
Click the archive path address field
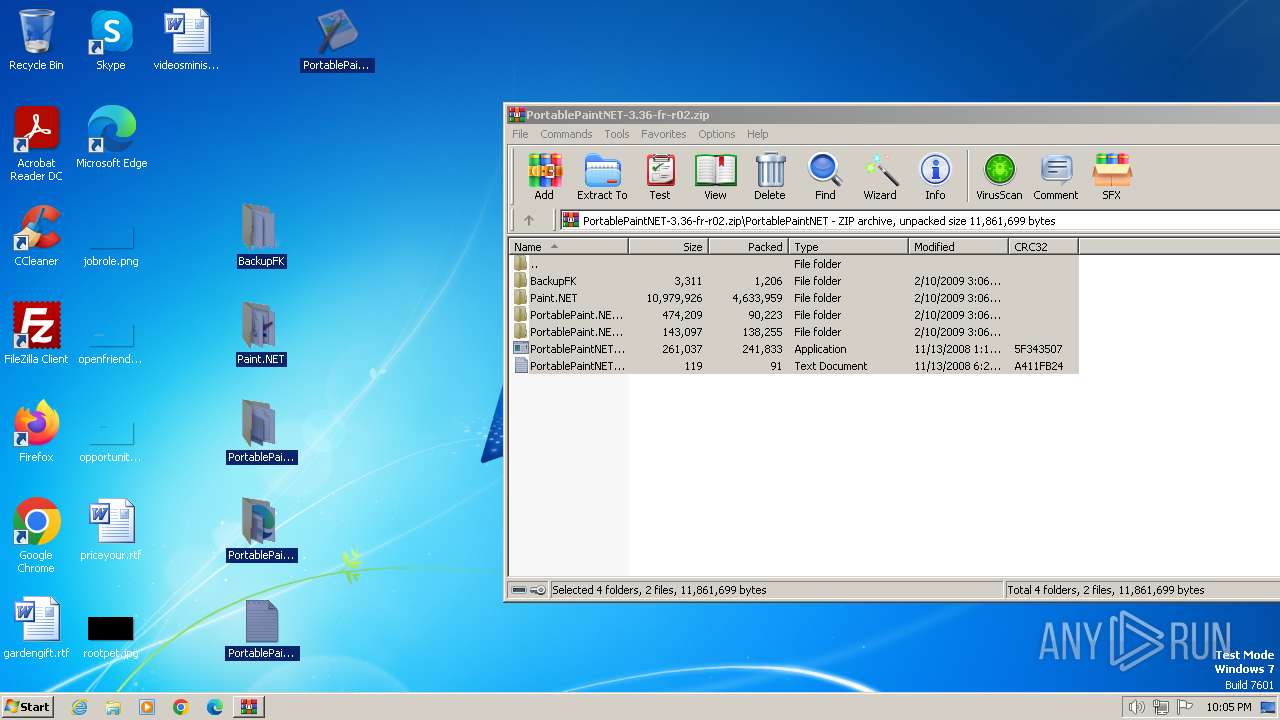click(918, 221)
